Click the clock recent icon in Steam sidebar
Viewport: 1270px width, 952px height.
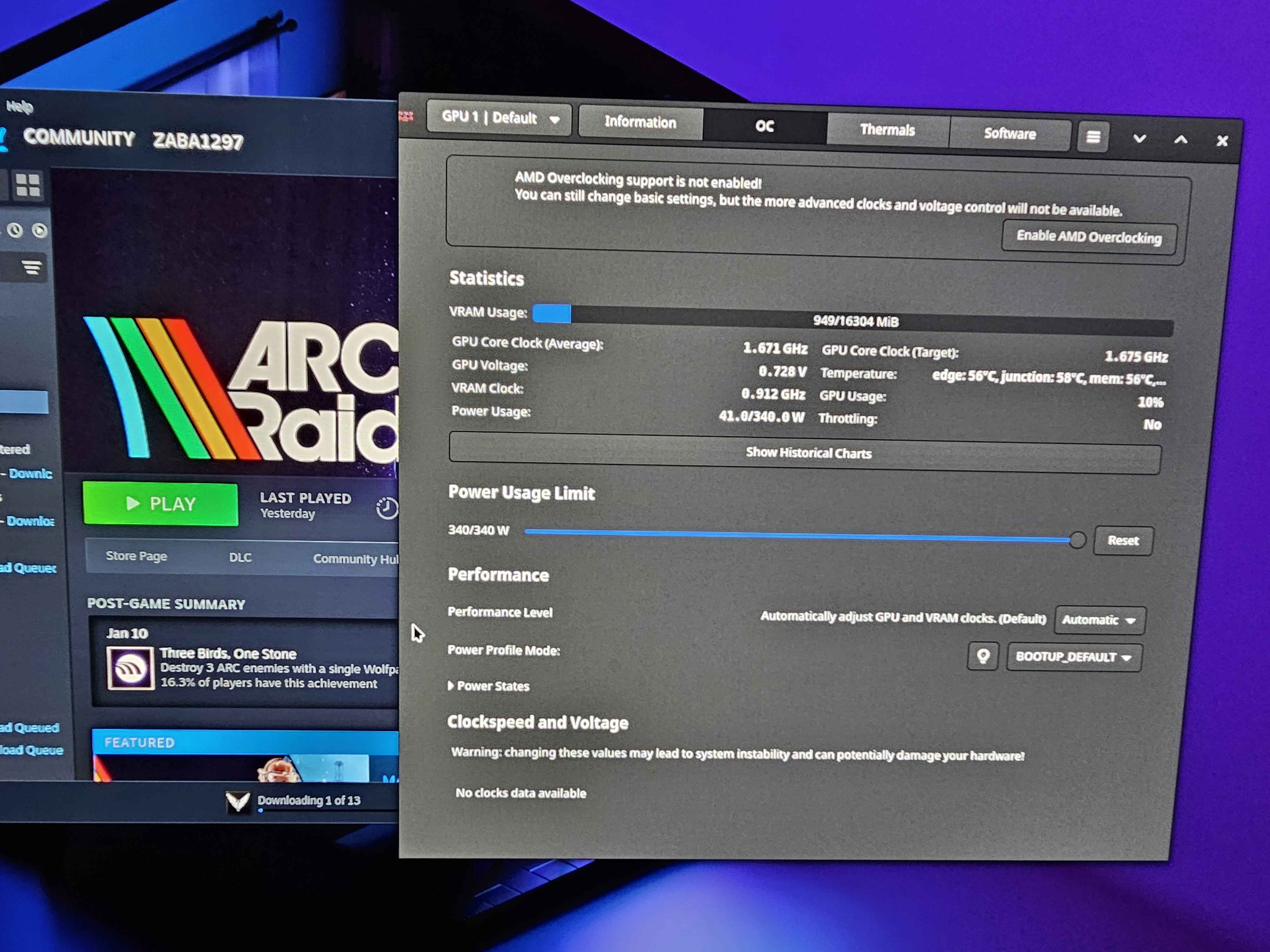(15, 230)
